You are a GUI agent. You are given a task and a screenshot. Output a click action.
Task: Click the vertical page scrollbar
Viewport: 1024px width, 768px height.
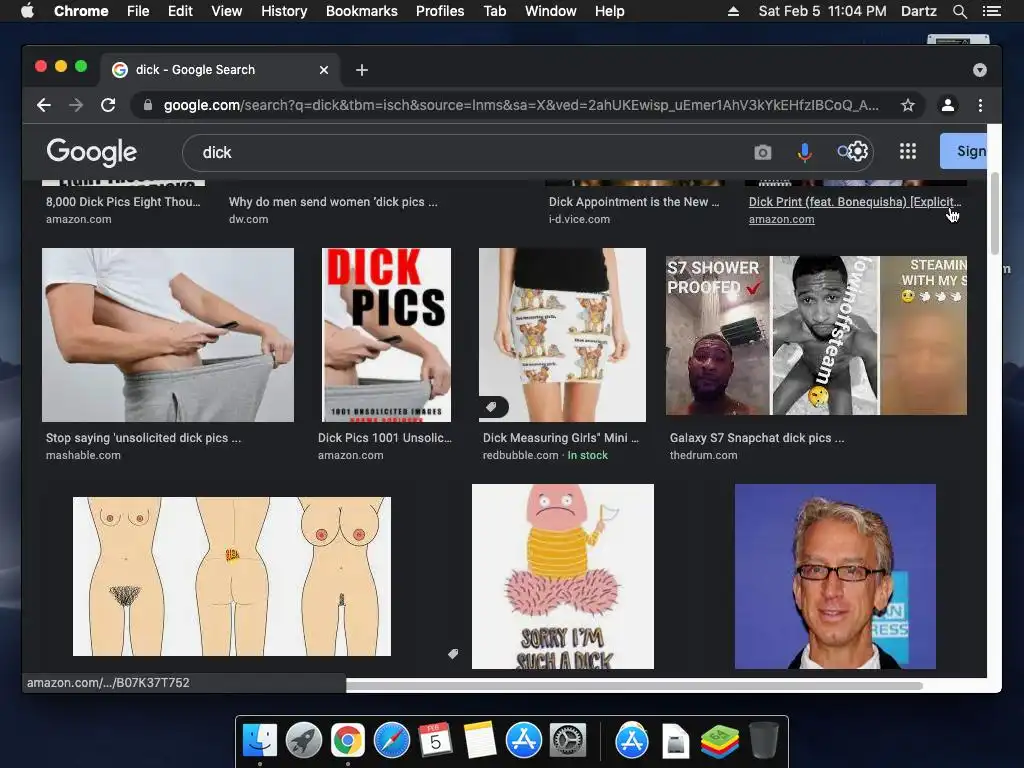(x=994, y=214)
